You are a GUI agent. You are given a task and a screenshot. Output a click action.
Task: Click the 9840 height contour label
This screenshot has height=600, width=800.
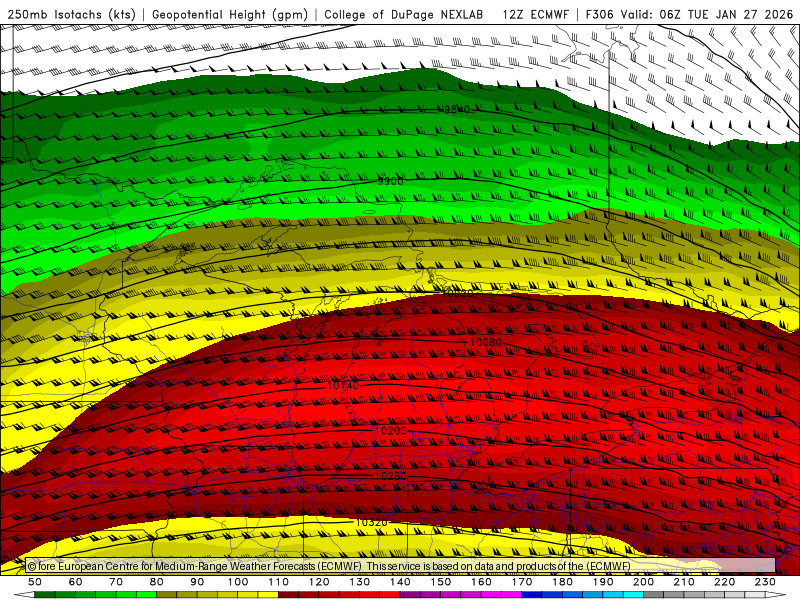pos(456,110)
